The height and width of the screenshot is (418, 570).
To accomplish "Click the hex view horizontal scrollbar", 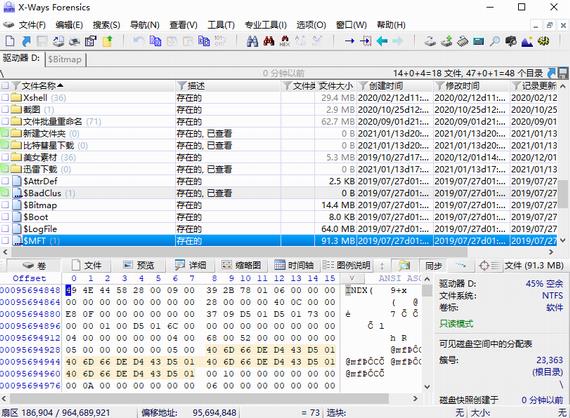I will pos(199,399).
